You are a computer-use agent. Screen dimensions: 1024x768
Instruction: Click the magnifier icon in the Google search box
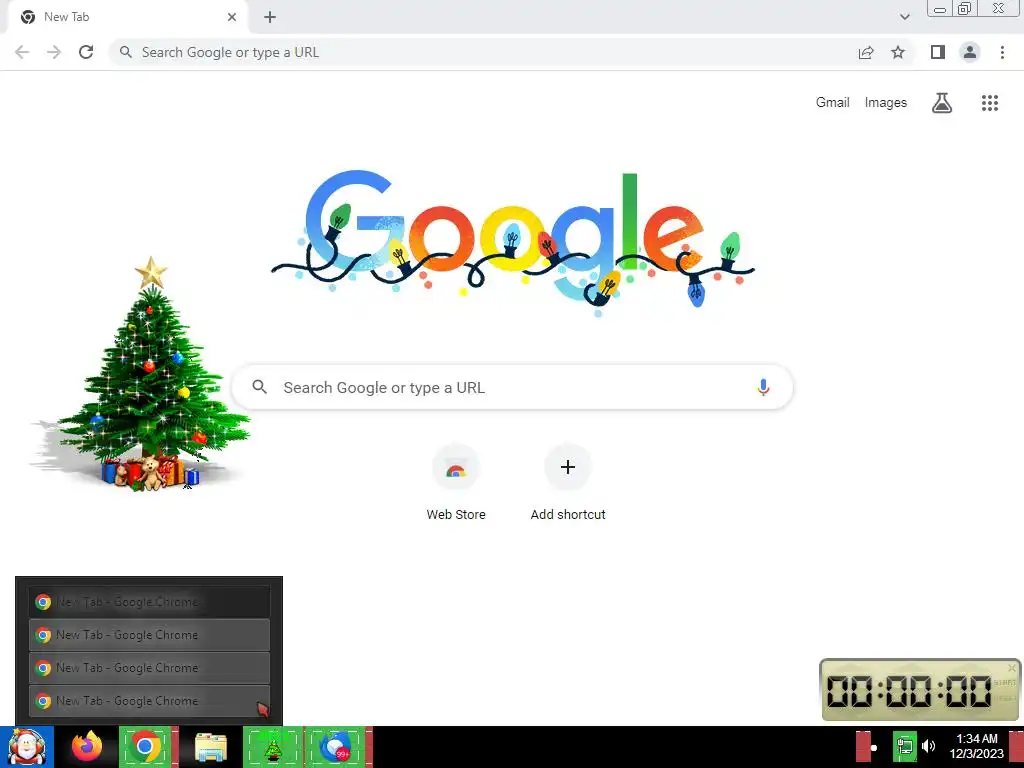[259, 387]
